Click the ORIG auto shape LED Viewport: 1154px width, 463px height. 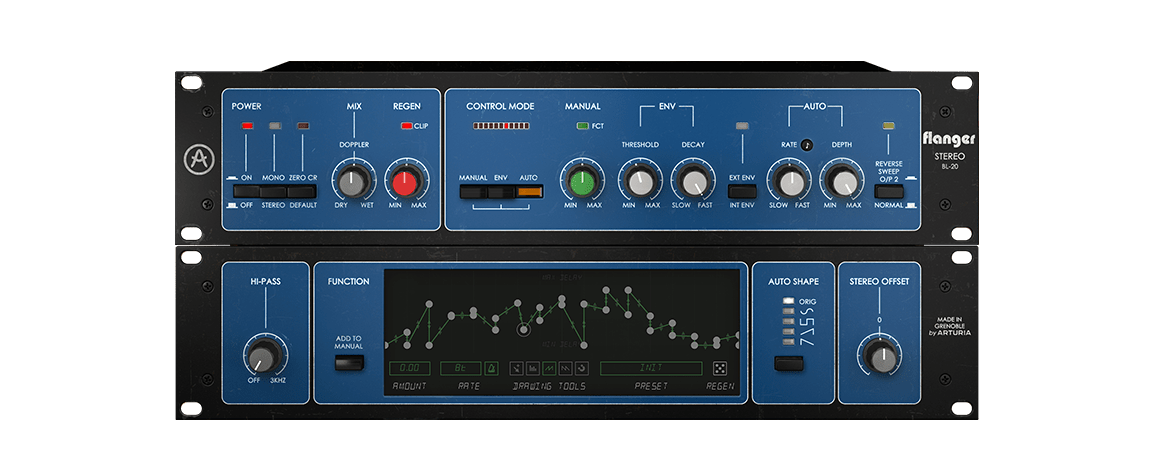pos(788,300)
